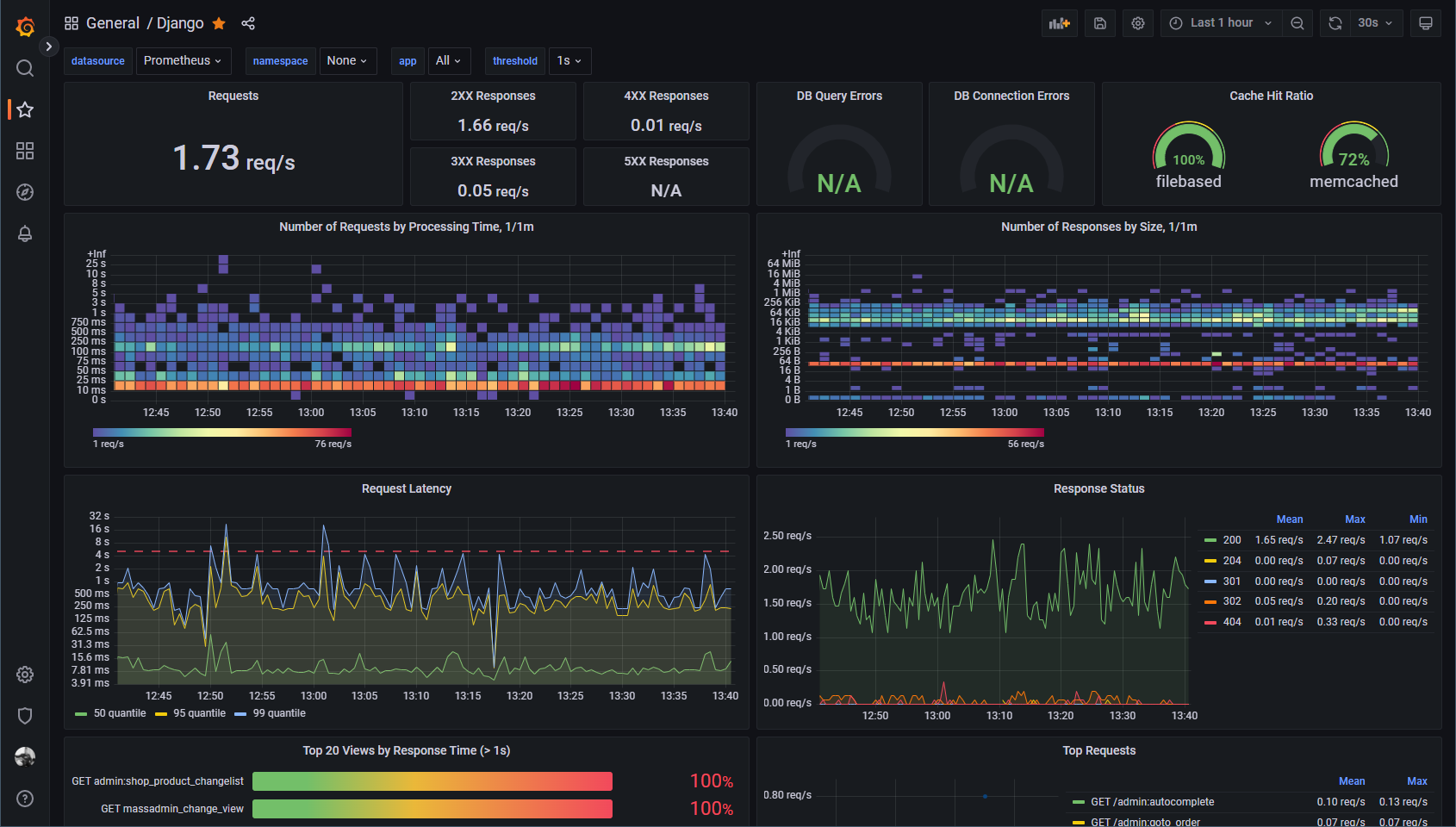This screenshot has width=1456, height=827.
Task: Toggle the 99 quantile legend series
Action: (279, 713)
